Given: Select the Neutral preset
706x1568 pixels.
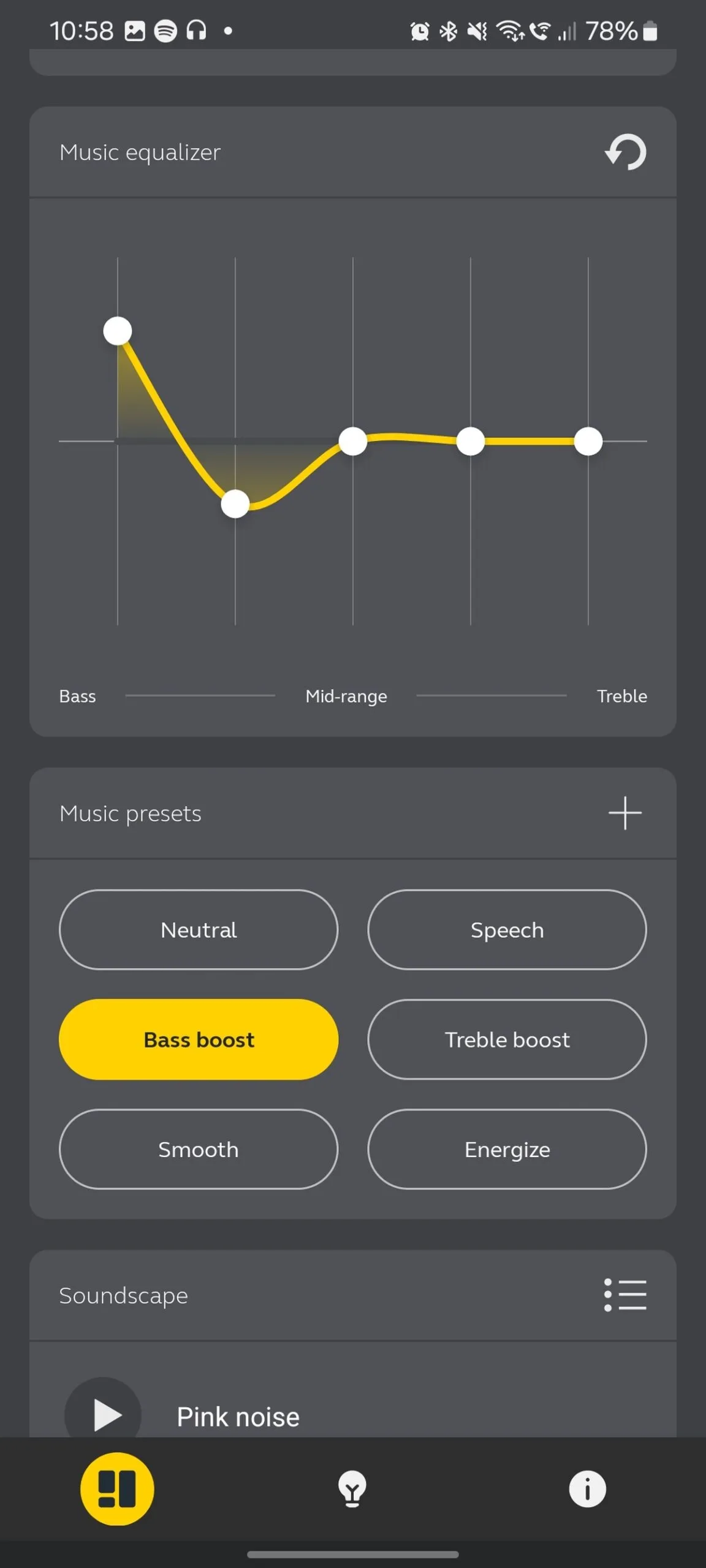Looking at the screenshot, I should [199, 930].
